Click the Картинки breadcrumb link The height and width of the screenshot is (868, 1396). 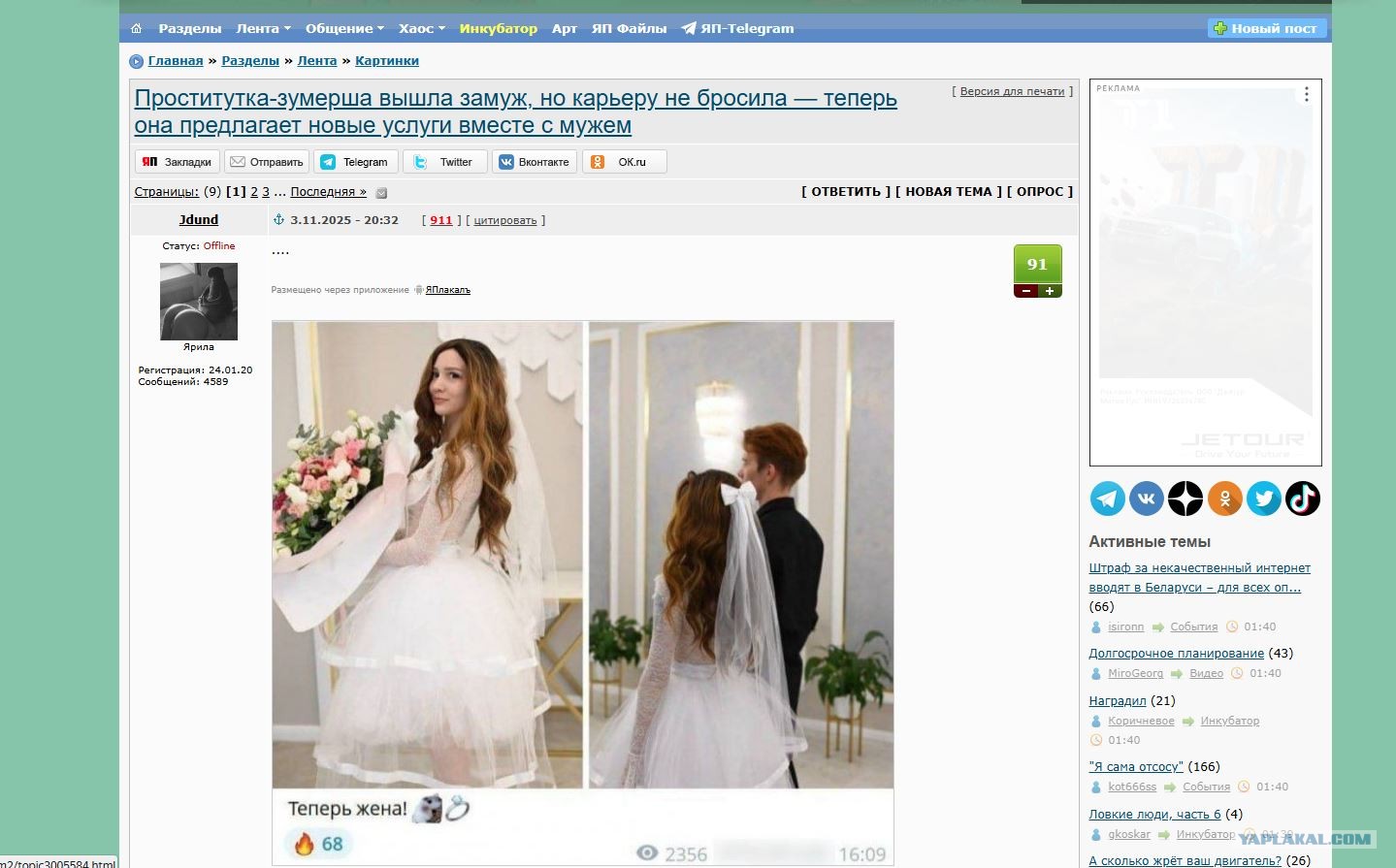tap(387, 61)
